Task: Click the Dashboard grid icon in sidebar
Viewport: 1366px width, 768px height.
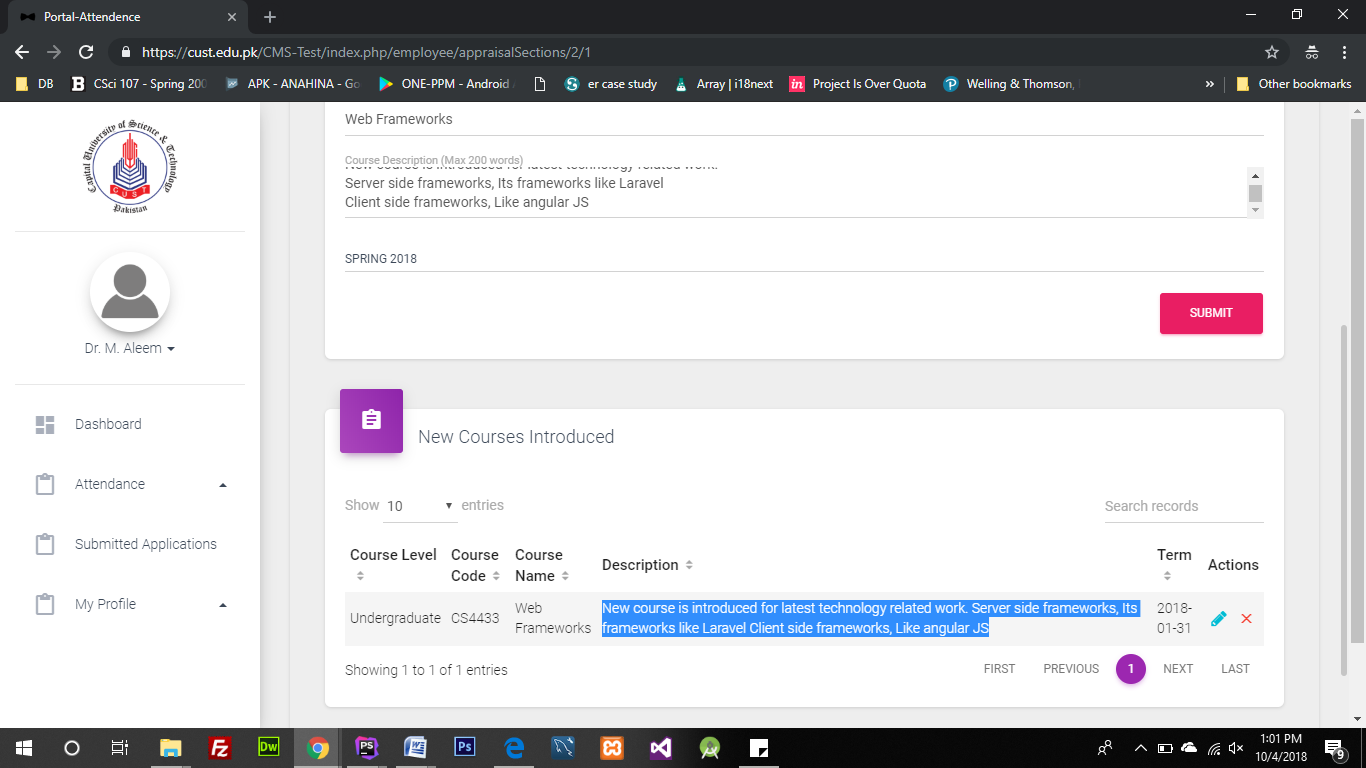Action: coord(45,425)
